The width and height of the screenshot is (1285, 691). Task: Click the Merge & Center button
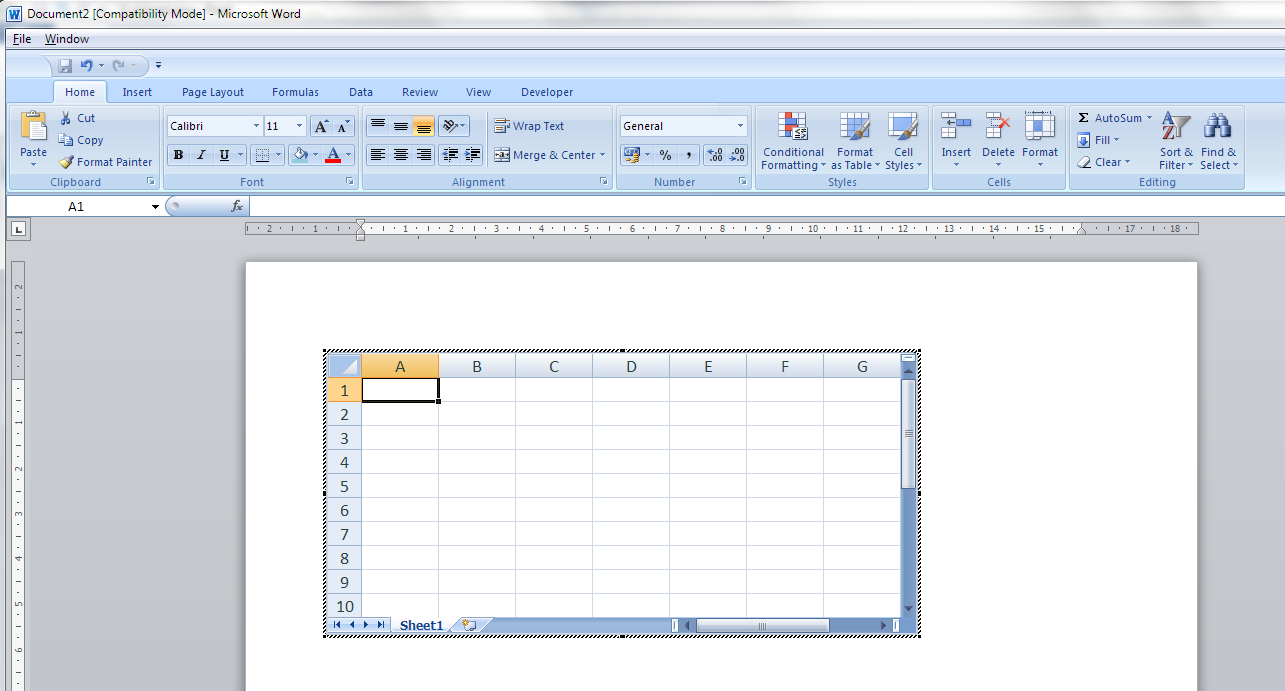[x=548, y=155]
